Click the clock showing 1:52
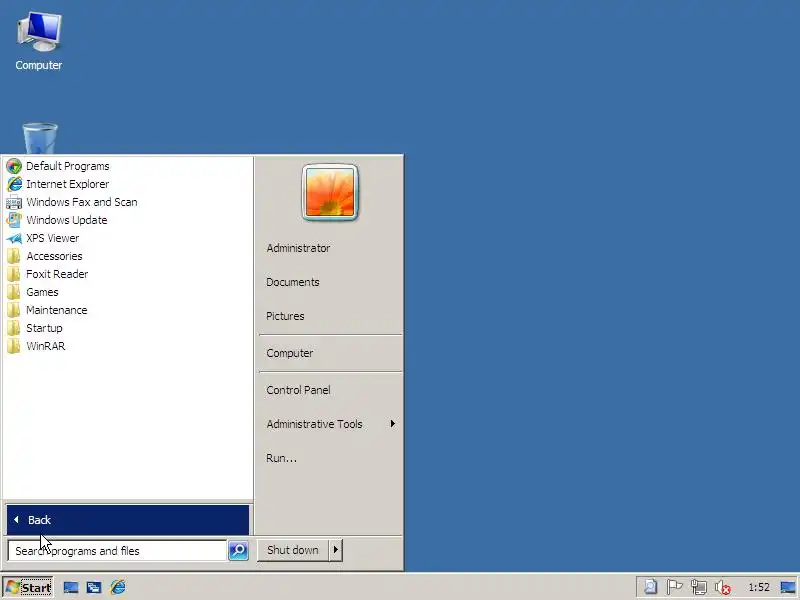The image size is (800, 600). point(759,587)
